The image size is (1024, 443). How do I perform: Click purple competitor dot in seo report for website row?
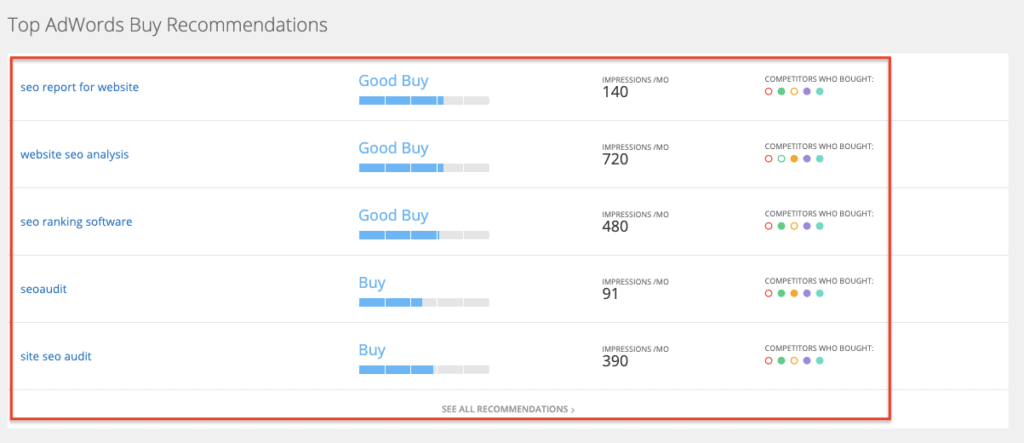pyautogui.click(x=807, y=91)
